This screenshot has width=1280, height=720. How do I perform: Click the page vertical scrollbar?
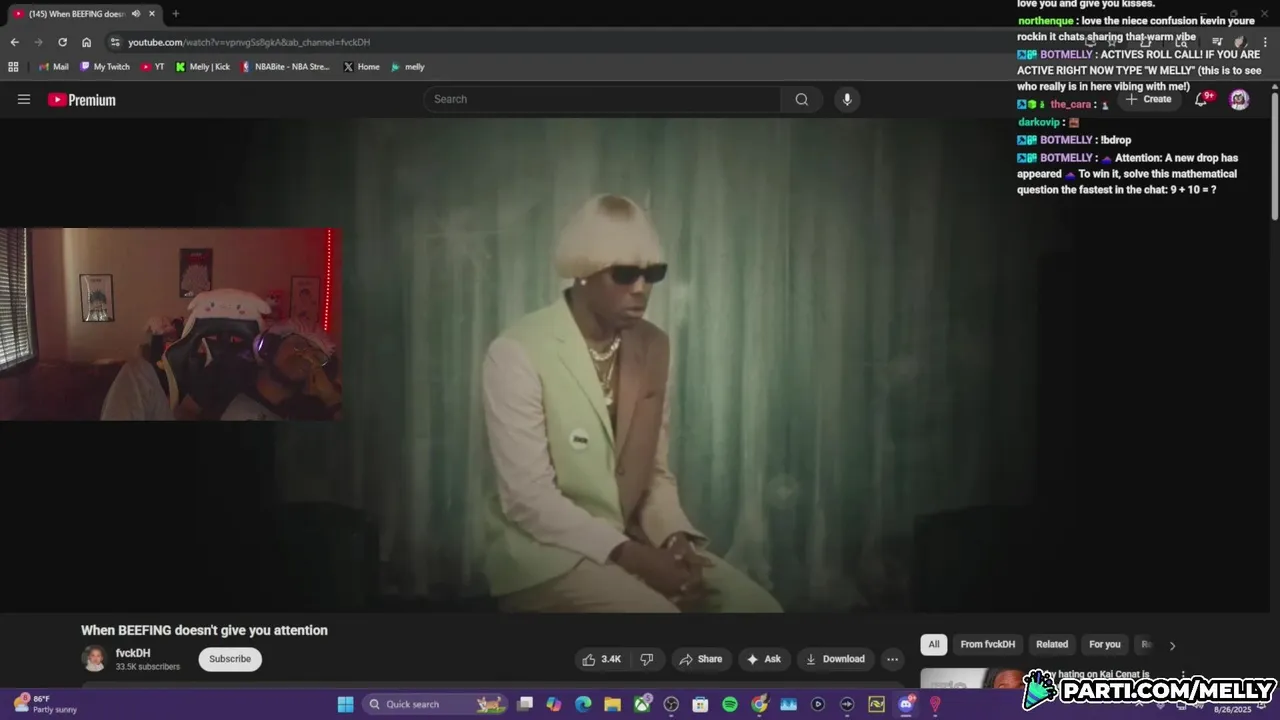pyautogui.click(x=1275, y=155)
